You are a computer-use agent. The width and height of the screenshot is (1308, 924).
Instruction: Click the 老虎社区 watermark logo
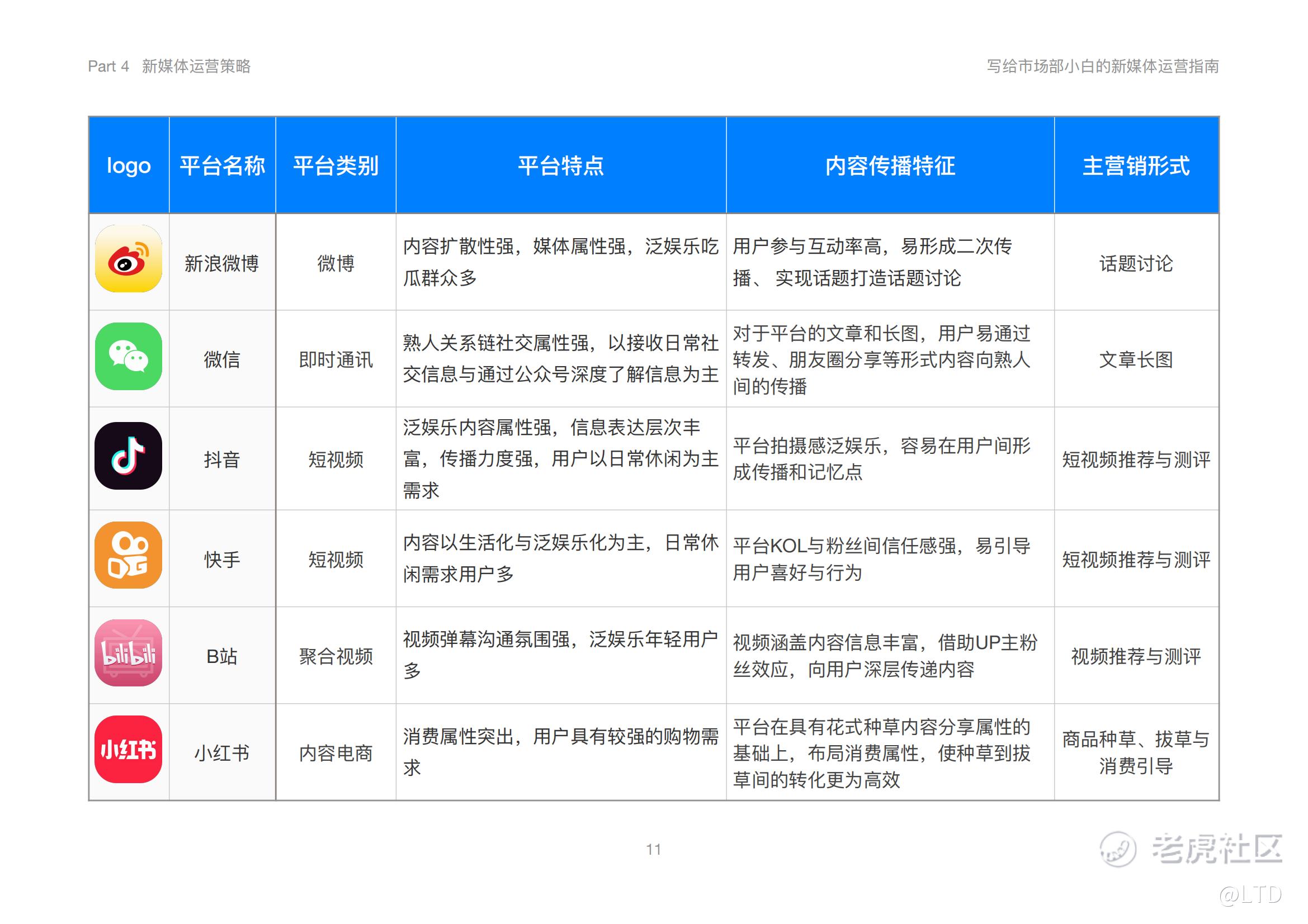pos(1191,849)
